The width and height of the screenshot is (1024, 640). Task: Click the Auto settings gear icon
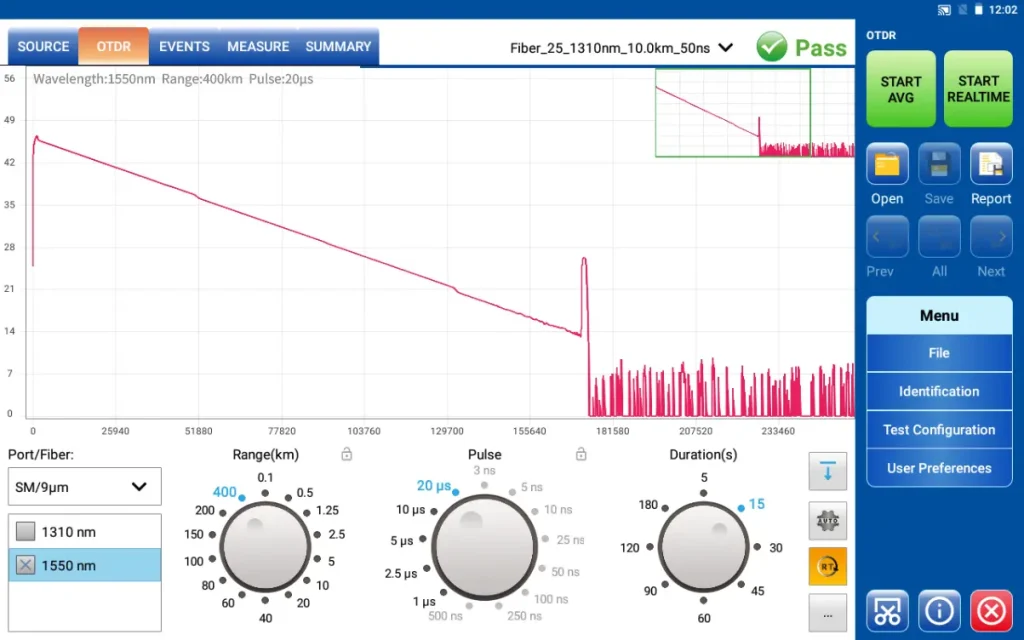click(827, 520)
